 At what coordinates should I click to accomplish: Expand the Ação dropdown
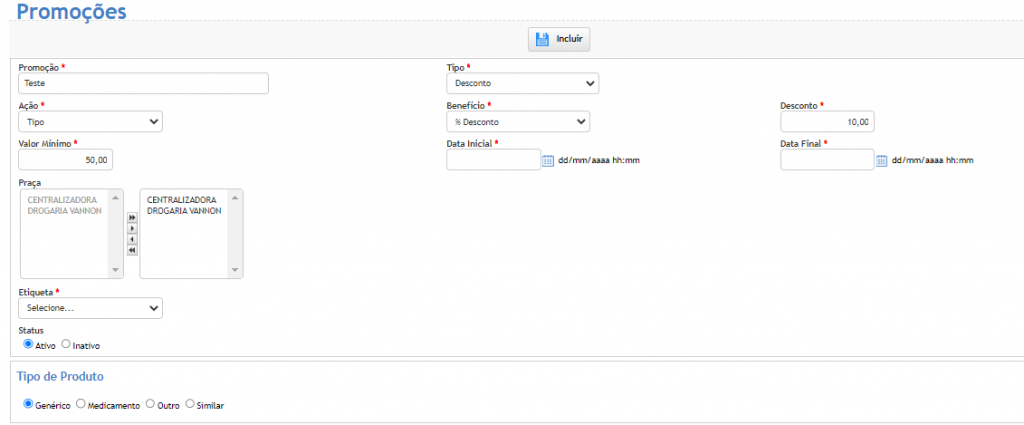click(x=90, y=121)
